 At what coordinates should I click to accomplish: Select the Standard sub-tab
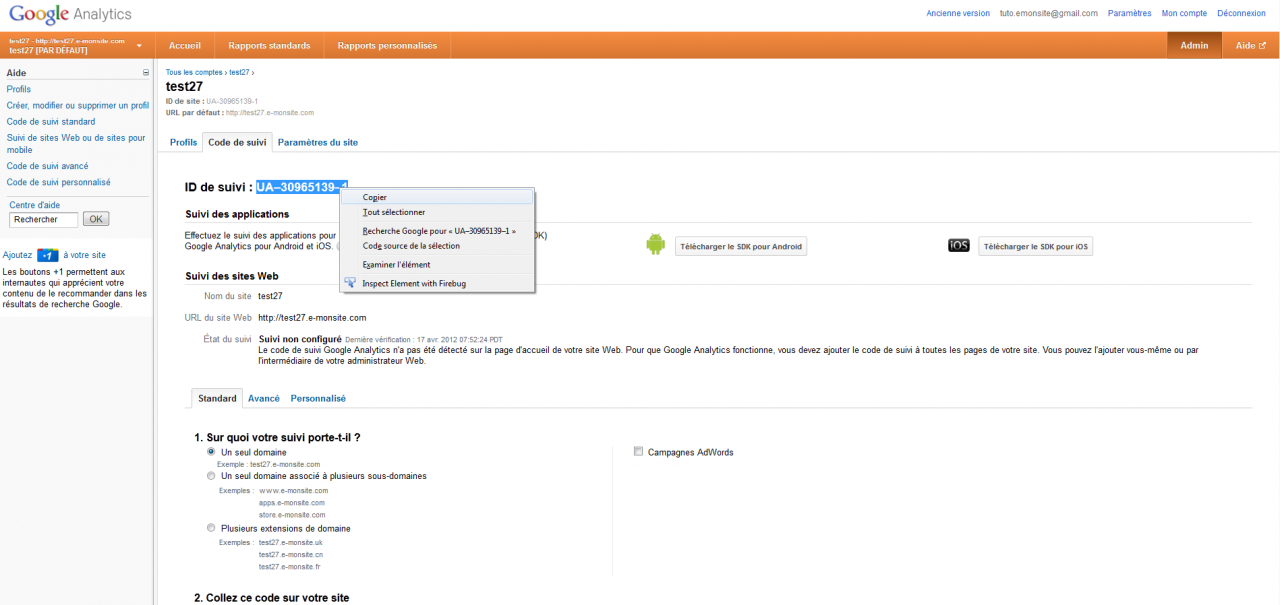217,398
